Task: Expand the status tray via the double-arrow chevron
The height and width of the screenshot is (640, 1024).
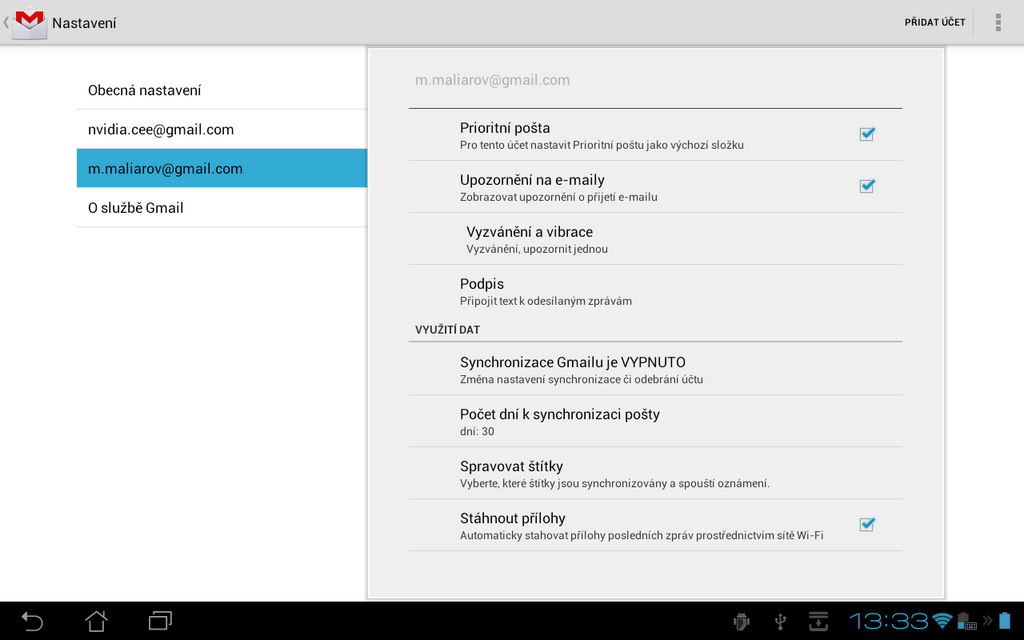Action: tap(990, 620)
